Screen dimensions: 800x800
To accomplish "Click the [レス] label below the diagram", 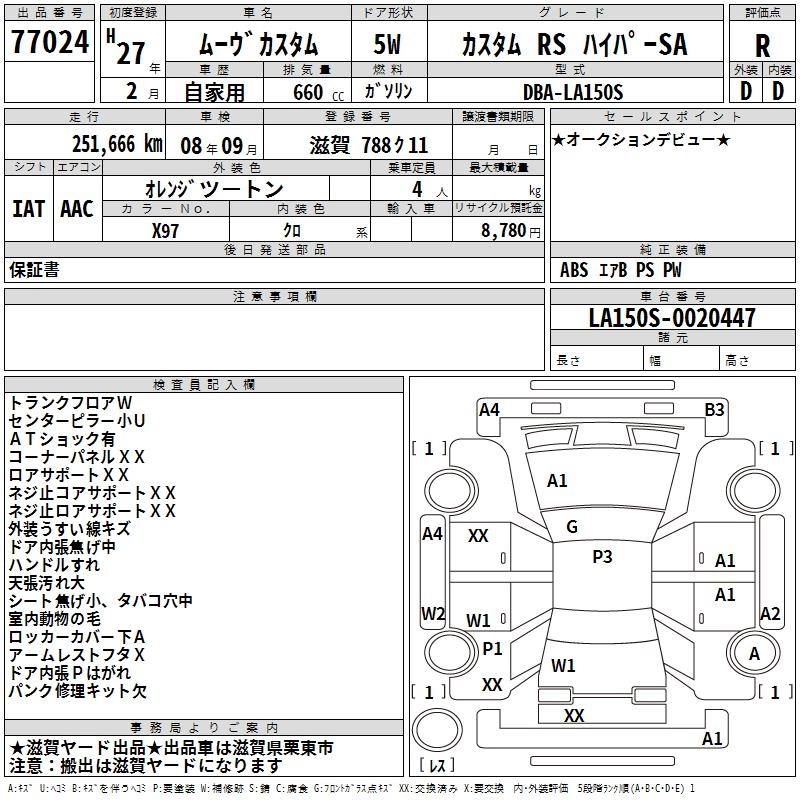I will (x=437, y=766).
